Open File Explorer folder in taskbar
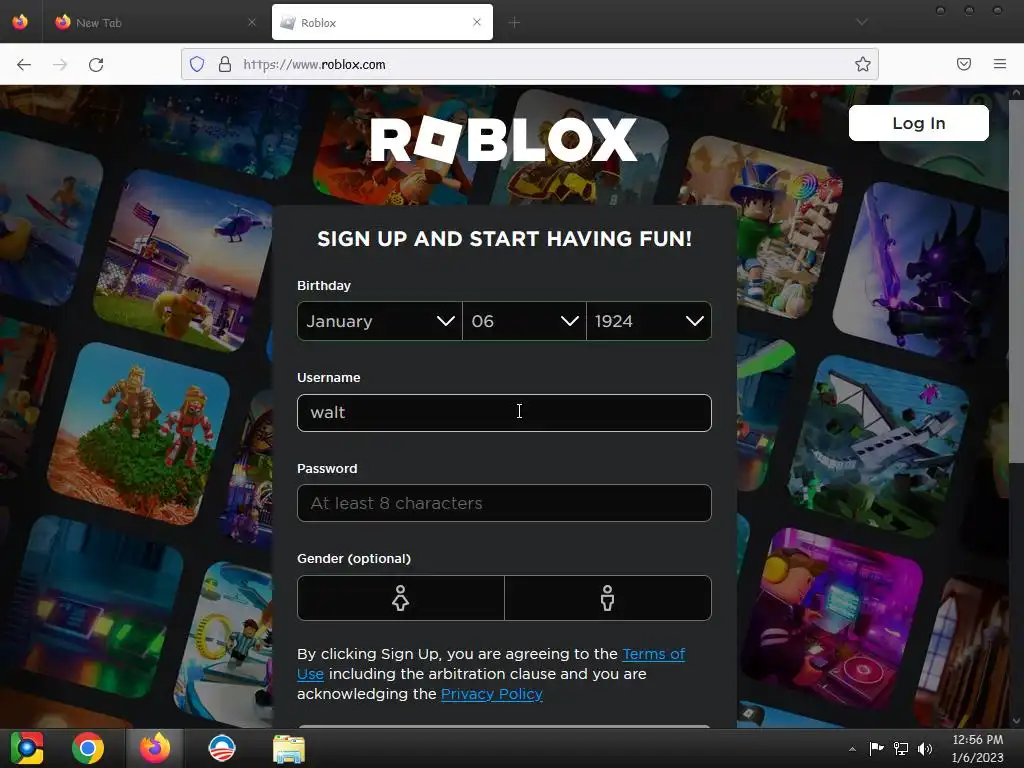Screen dimensions: 1024x768 pos(289,748)
